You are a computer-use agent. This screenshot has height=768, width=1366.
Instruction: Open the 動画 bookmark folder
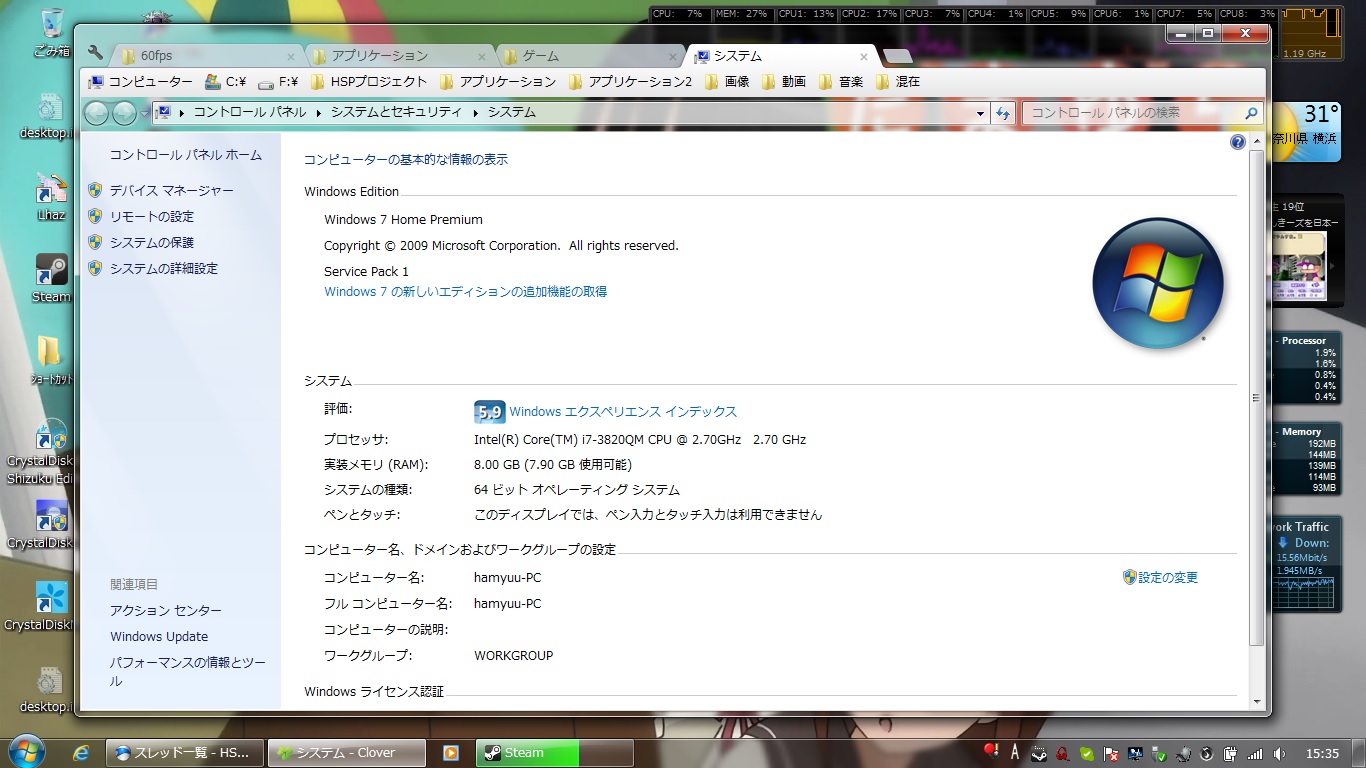pyautogui.click(x=784, y=82)
